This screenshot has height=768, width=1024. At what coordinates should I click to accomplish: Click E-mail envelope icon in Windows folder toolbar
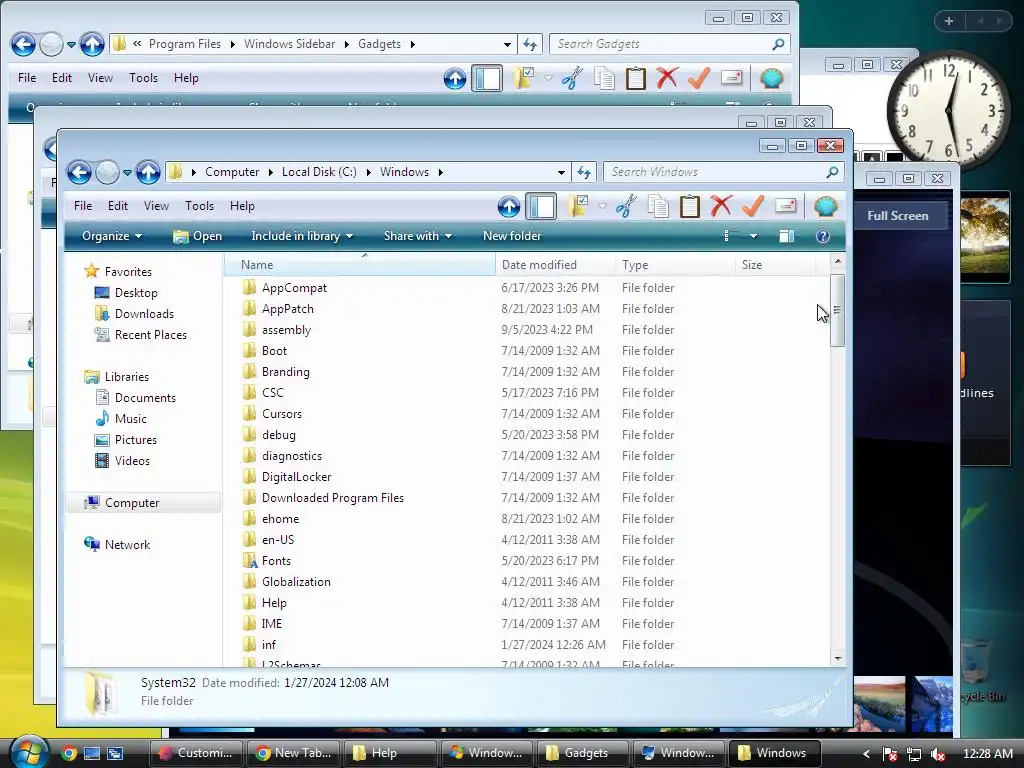coord(786,206)
